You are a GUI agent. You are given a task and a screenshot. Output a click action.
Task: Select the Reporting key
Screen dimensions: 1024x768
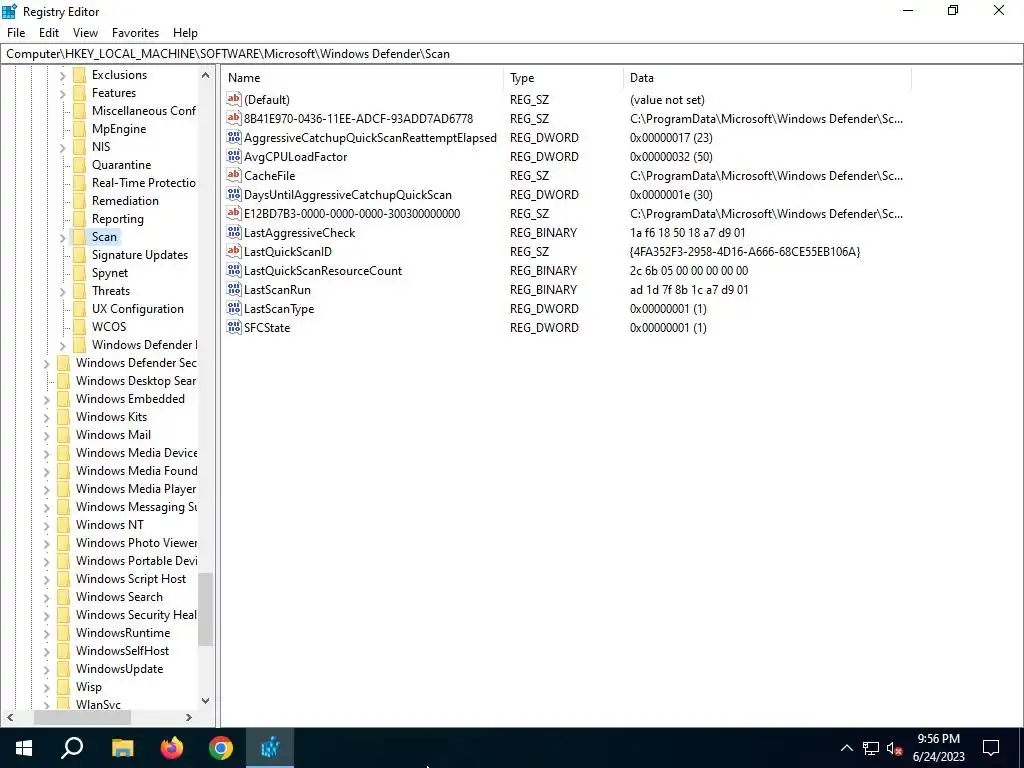tap(118, 219)
